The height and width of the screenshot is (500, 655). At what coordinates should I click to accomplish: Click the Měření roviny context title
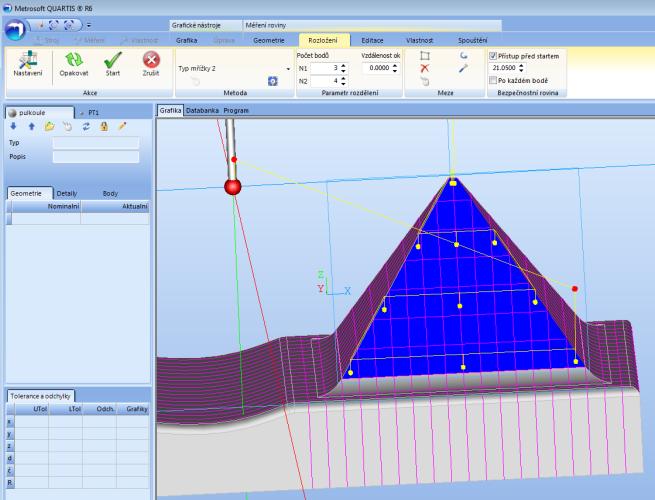point(266,25)
